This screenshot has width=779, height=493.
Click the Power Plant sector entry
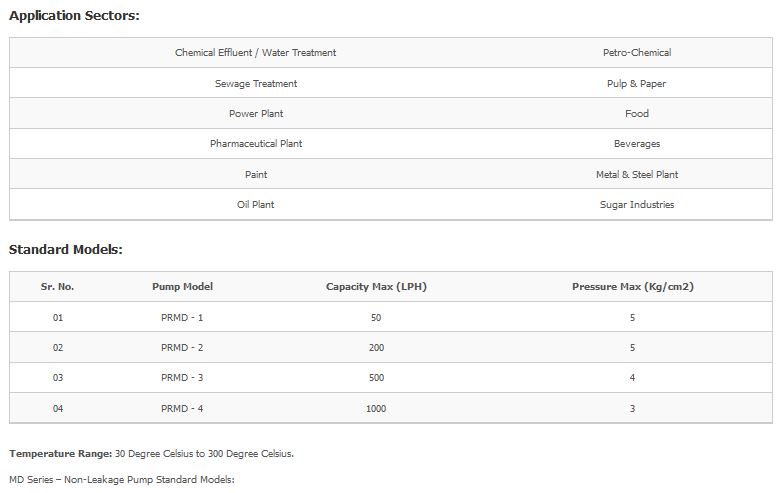(x=255, y=114)
